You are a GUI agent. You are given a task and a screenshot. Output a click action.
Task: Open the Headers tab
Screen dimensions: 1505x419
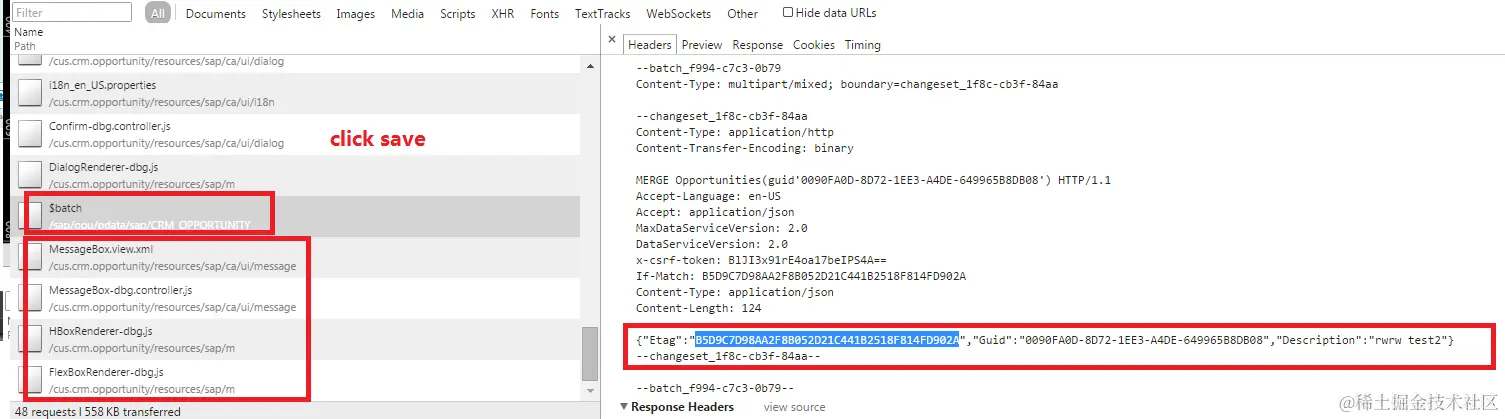pyautogui.click(x=649, y=45)
